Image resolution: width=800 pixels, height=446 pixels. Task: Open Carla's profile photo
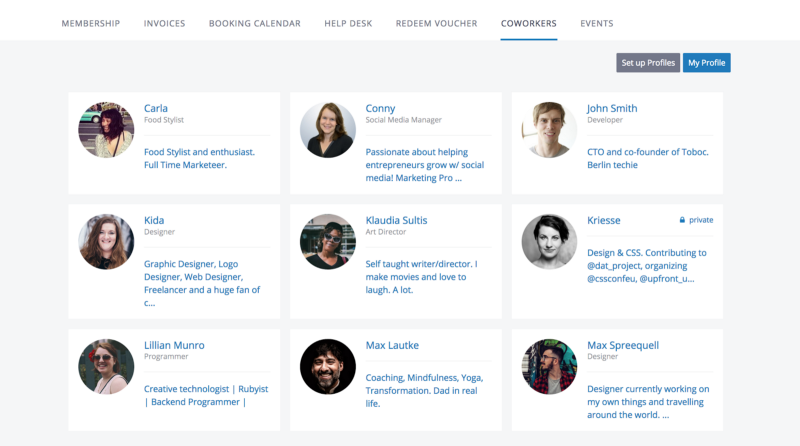pyautogui.click(x=106, y=130)
